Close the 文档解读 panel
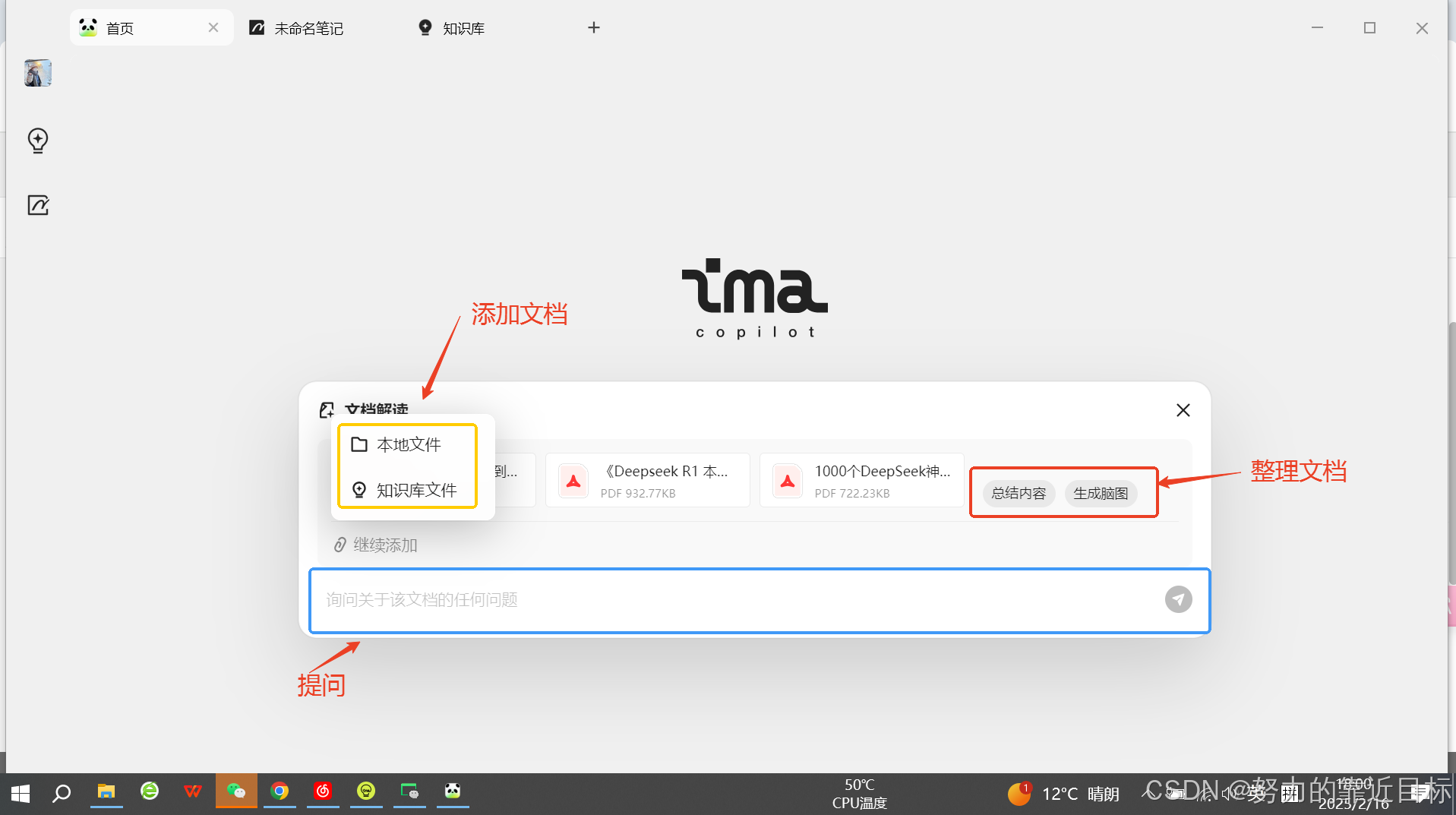1456x815 pixels. point(1183,410)
